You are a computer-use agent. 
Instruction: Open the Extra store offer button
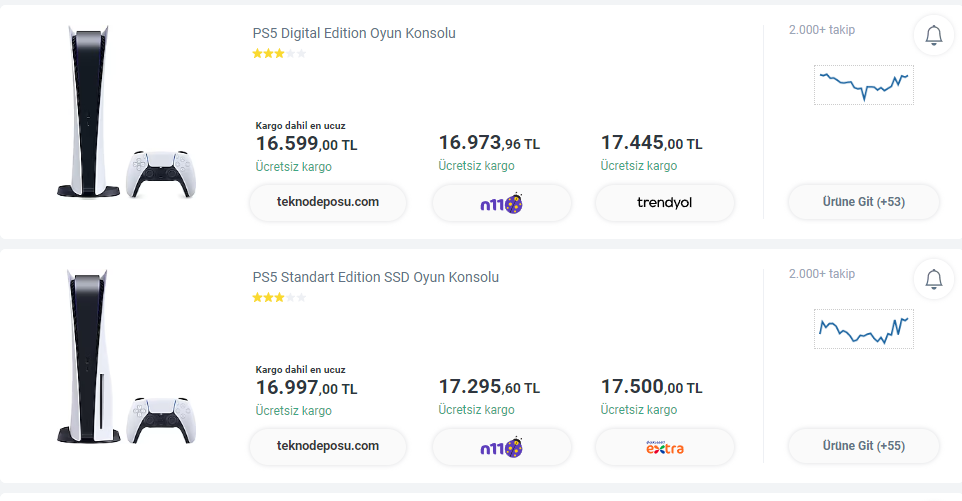point(664,447)
